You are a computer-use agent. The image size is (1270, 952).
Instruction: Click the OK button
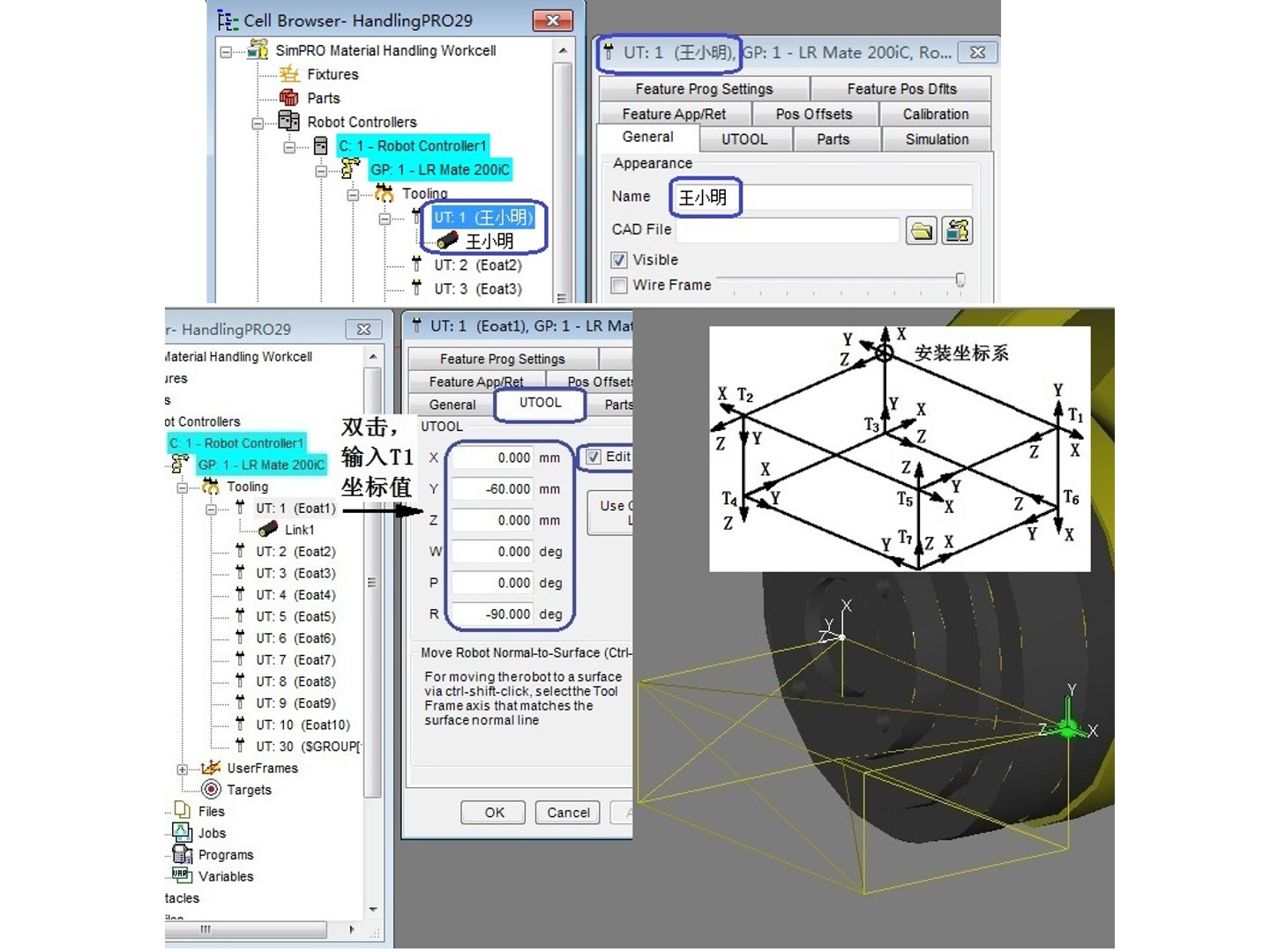coord(494,813)
